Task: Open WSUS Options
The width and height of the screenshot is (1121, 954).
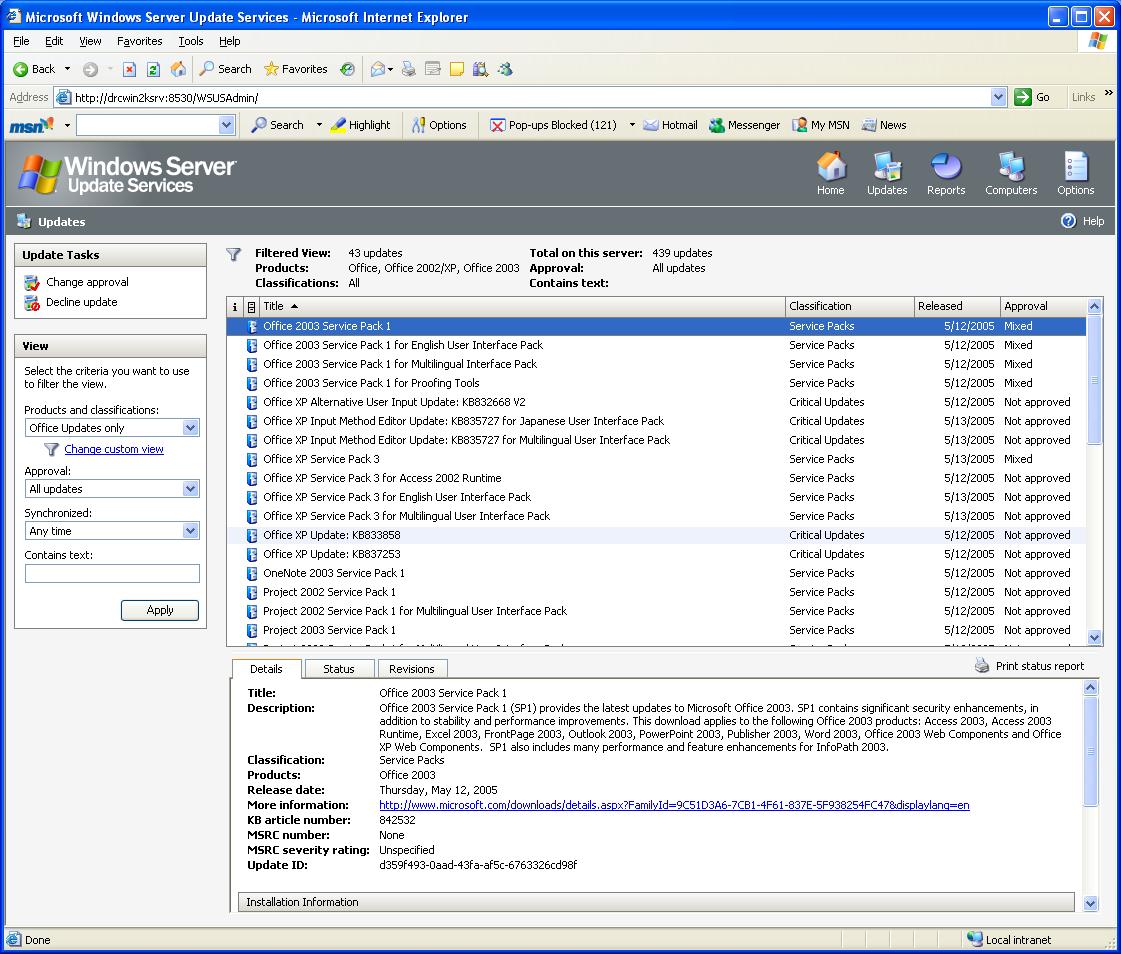Action: (x=1075, y=172)
